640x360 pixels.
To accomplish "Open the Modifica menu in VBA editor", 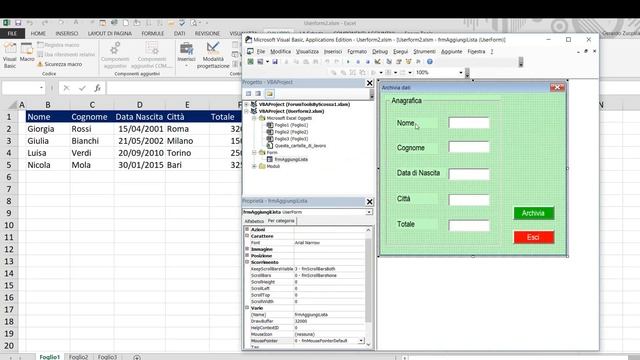I will pos(280,51).
